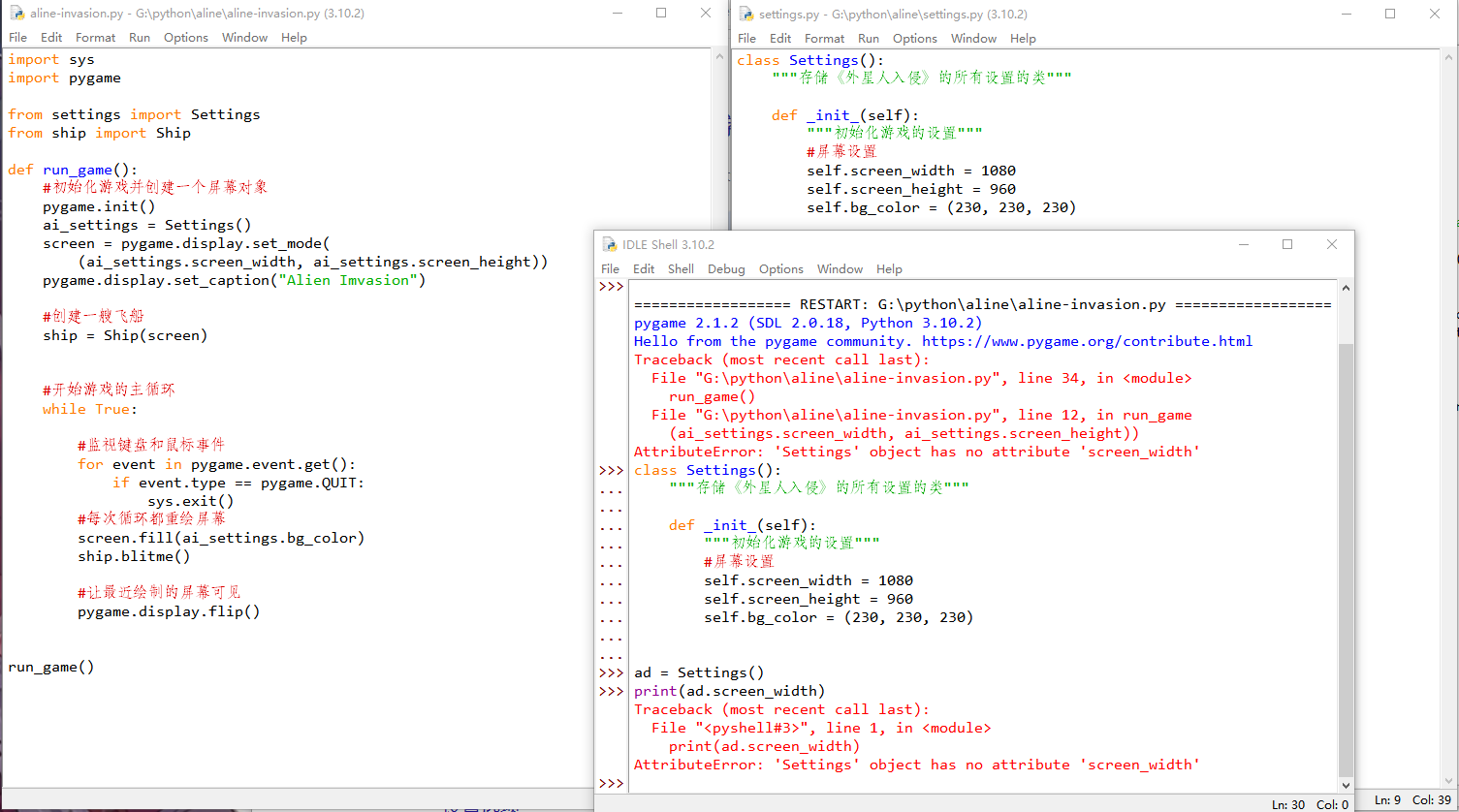Open File menu in aline-invasion.py window
The image size is (1459, 812).
tap(18, 38)
